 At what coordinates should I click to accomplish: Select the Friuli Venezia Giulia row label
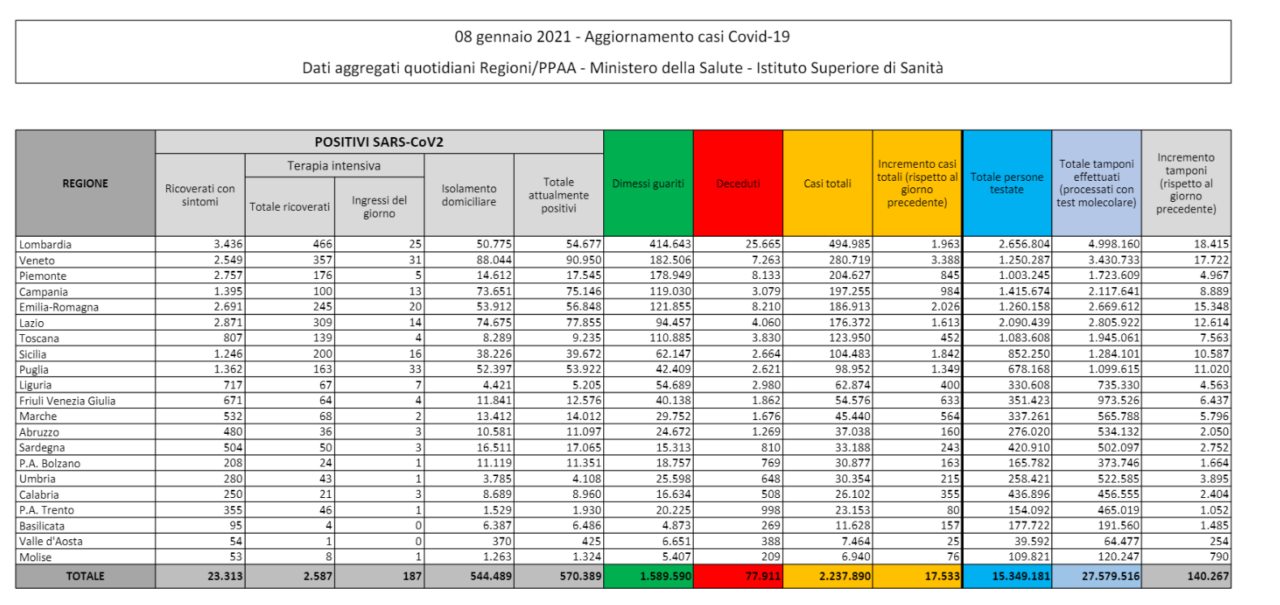(x=67, y=401)
